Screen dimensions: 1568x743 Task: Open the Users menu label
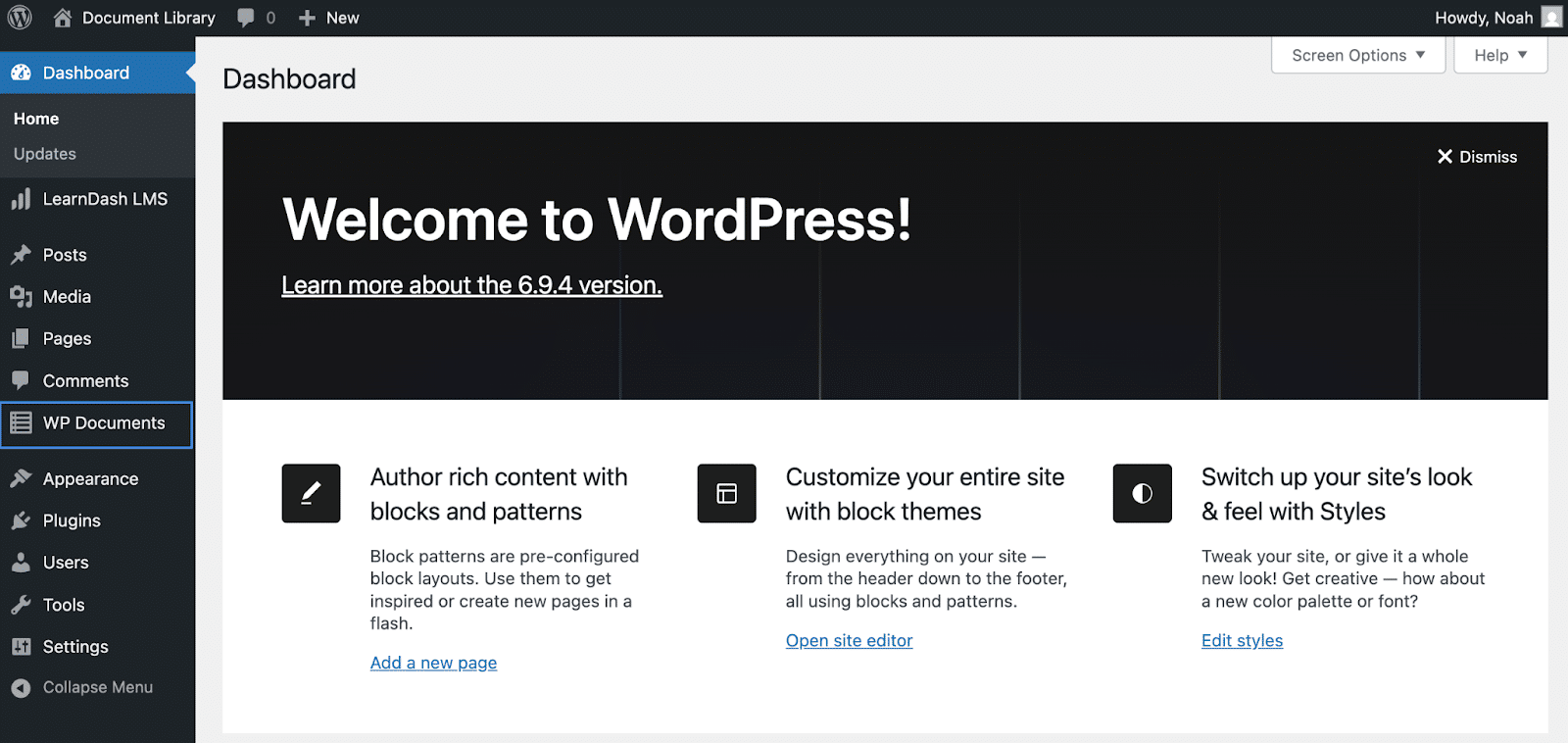66,563
